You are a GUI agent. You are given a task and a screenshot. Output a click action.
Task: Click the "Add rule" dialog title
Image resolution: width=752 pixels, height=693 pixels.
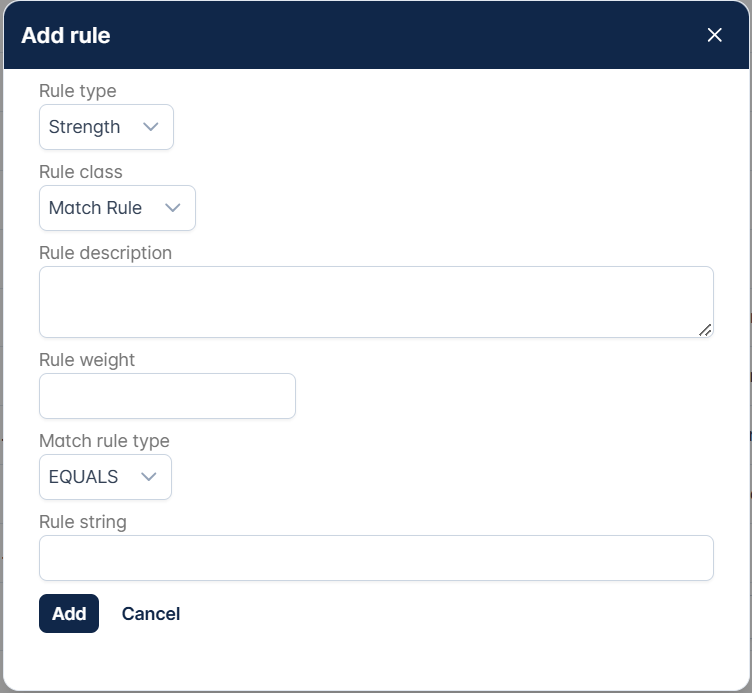point(66,36)
